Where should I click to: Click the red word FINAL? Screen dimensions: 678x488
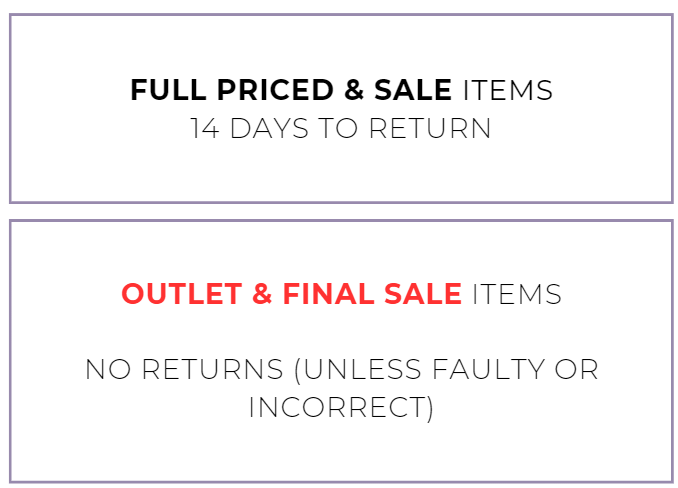click(328, 294)
